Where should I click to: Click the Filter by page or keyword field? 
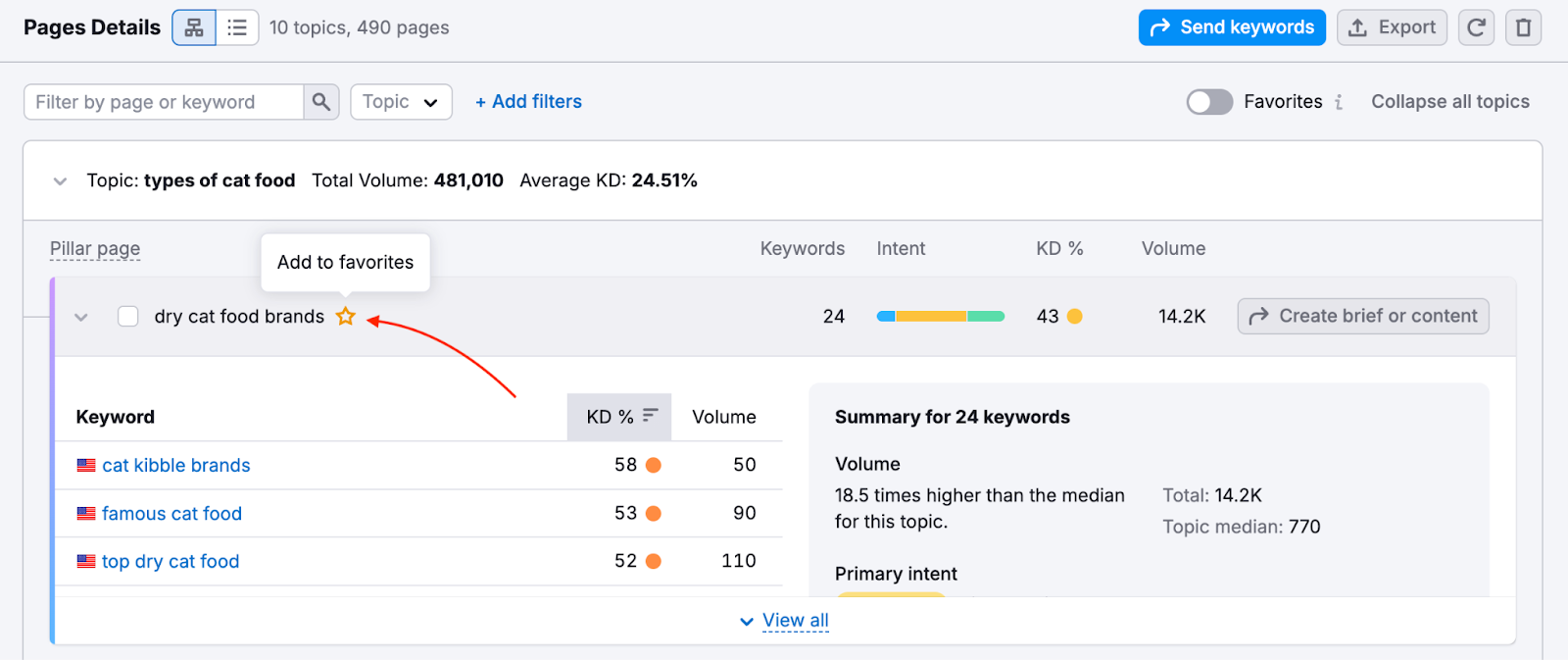pos(163,102)
